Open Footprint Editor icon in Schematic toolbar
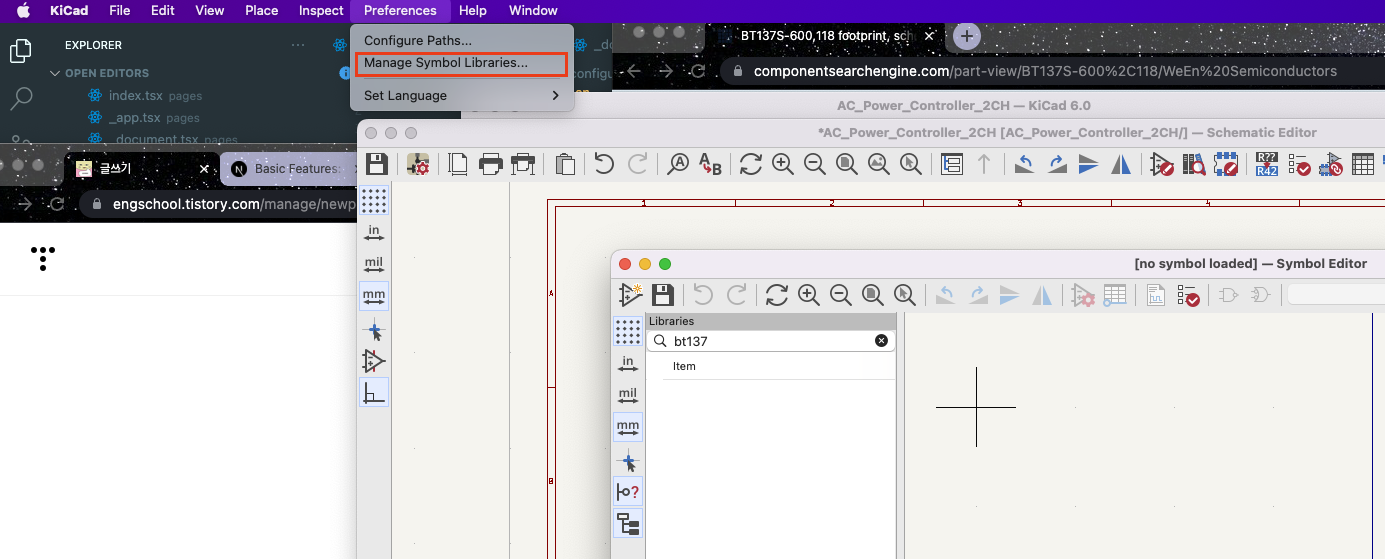Viewport: 1385px width, 559px height. (x=1226, y=164)
